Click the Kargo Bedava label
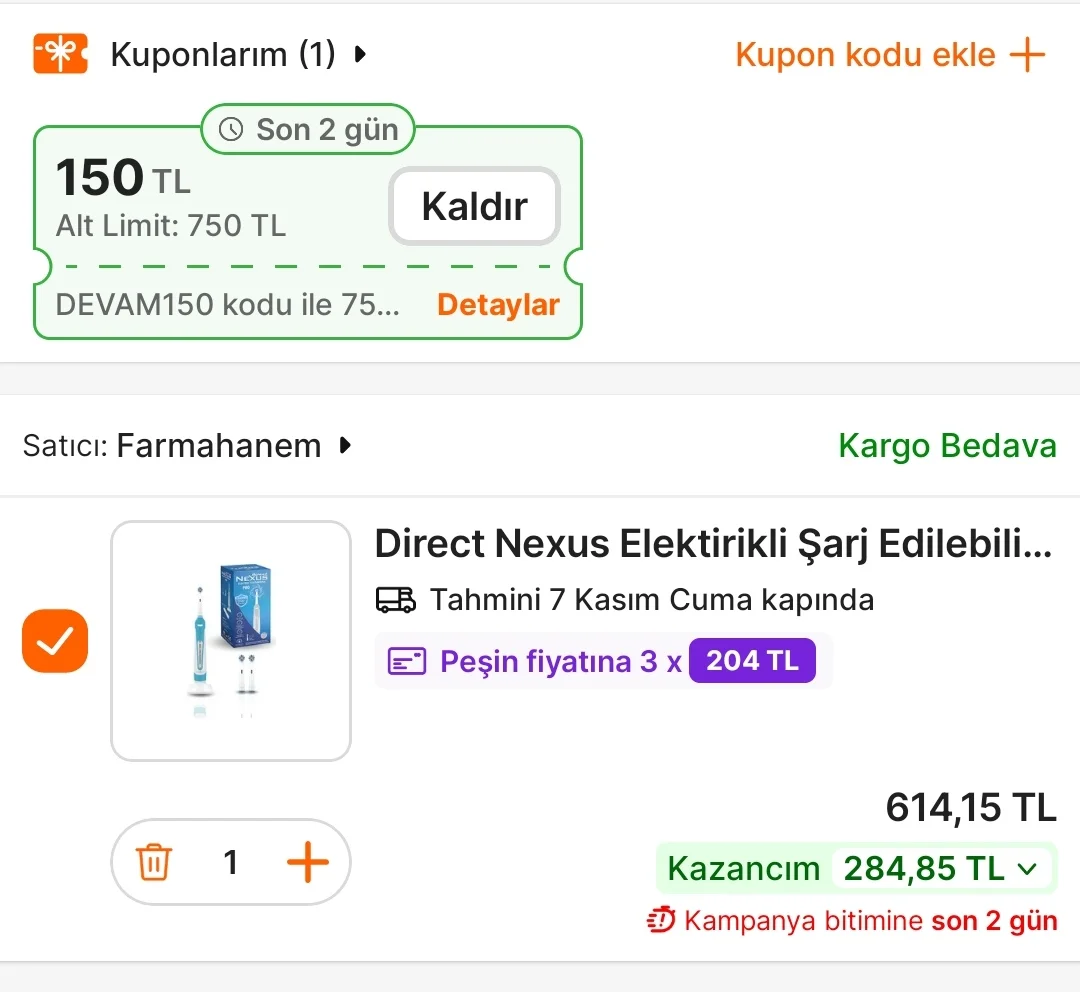1080x992 pixels. point(947,445)
